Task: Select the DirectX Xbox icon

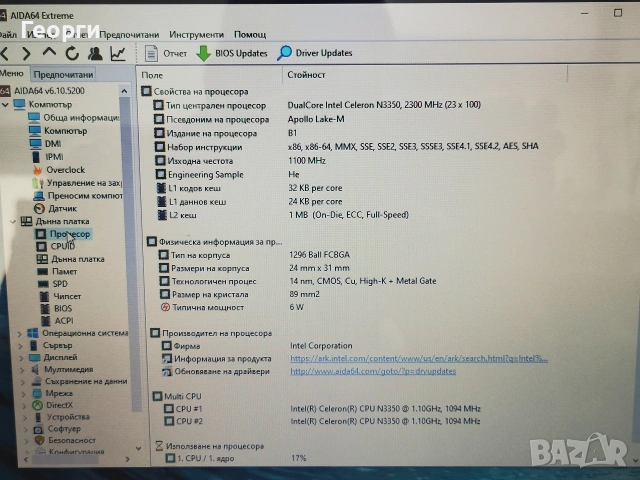Action: 38,405
